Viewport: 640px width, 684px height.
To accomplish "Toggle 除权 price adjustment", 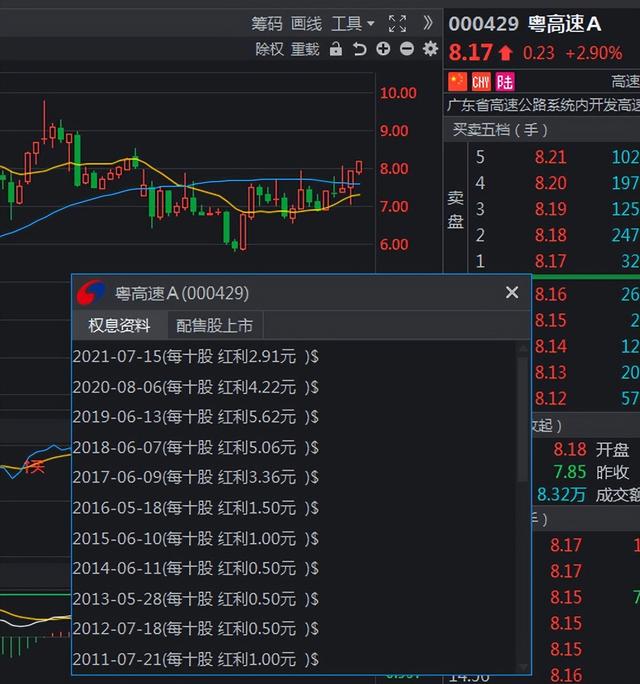I will (270, 49).
